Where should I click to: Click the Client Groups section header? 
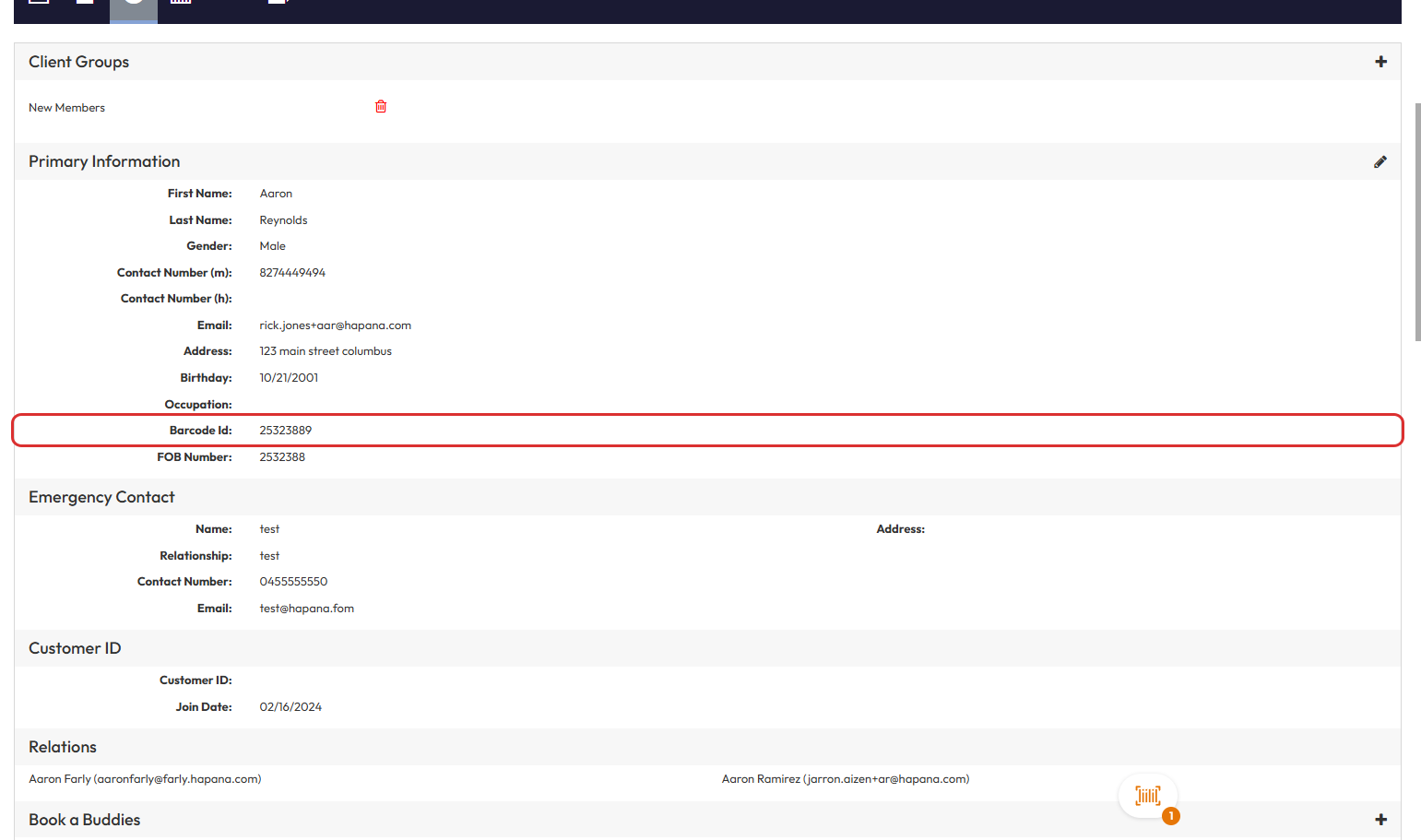pos(79,62)
